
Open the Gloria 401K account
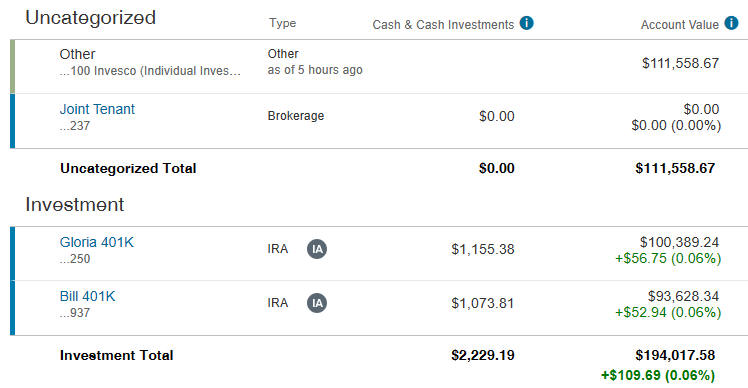(x=97, y=242)
